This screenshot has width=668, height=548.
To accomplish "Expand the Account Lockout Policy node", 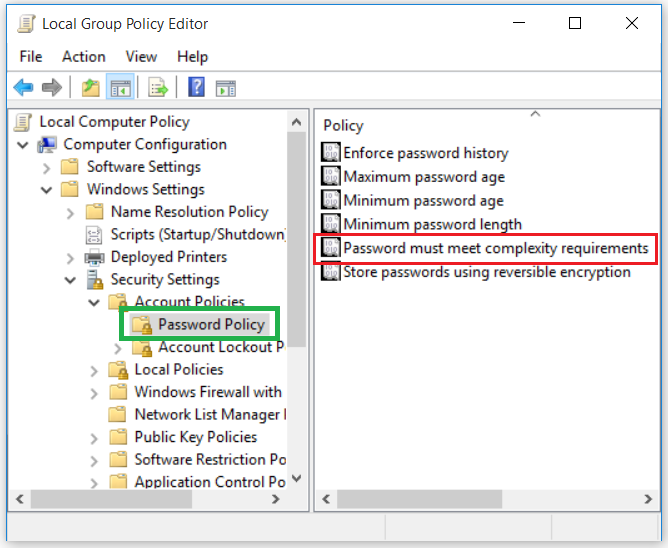I will [118, 349].
